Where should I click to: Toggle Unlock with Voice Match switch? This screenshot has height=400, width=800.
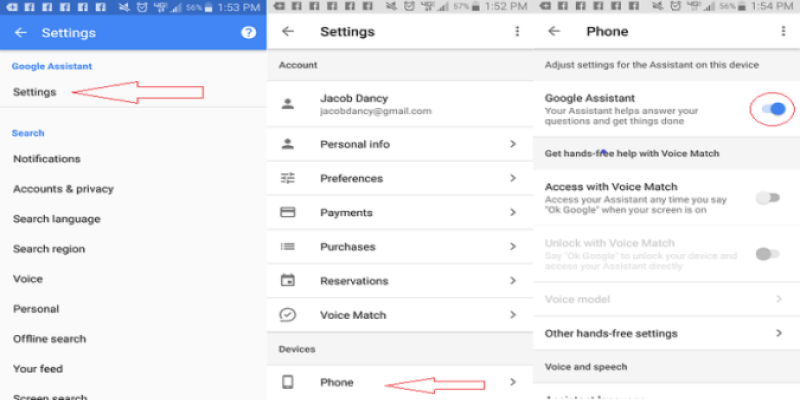[x=768, y=254]
